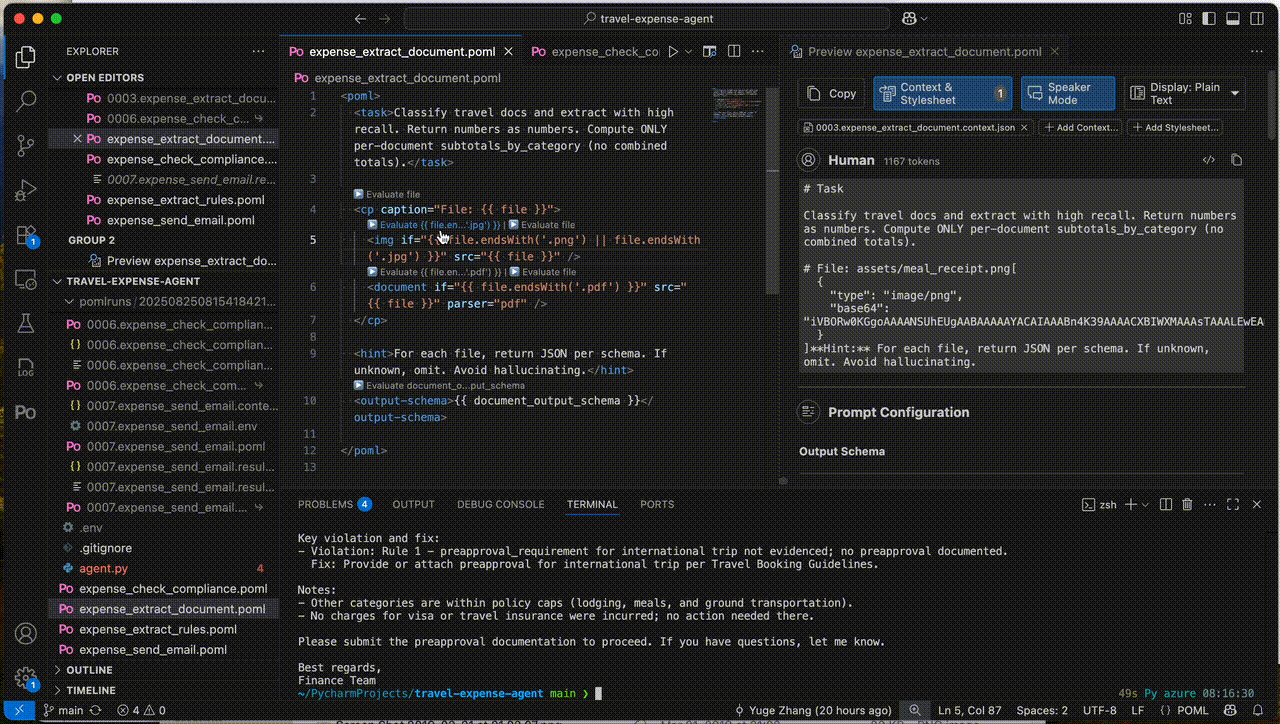
Task: Open Run and Debug view
Action: (x=27, y=190)
